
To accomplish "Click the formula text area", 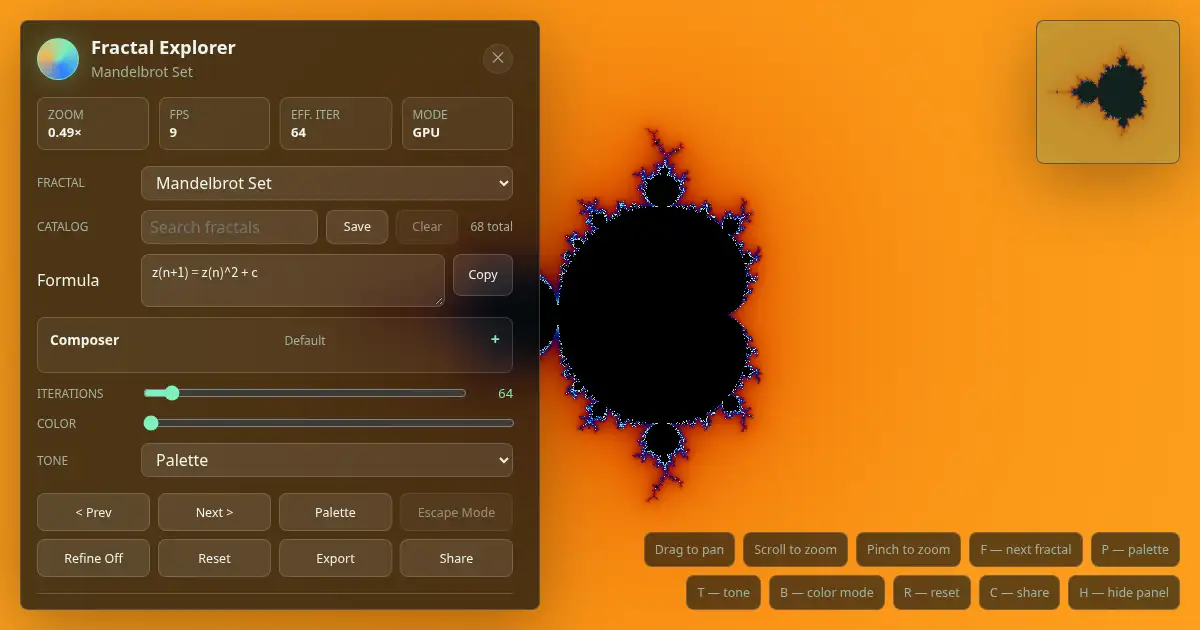I will pyautogui.click(x=293, y=280).
